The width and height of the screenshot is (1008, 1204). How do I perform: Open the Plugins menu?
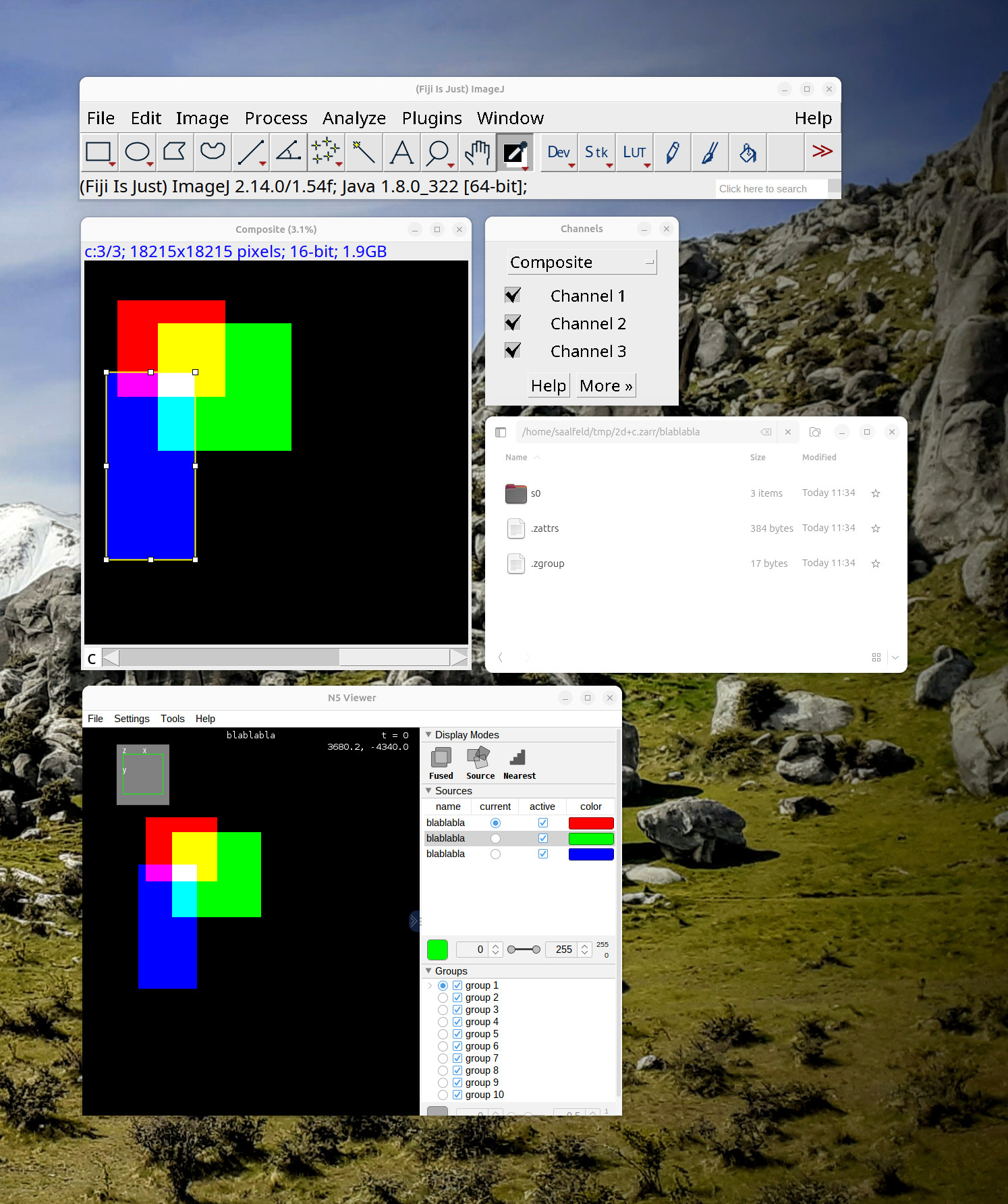pyautogui.click(x=432, y=118)
